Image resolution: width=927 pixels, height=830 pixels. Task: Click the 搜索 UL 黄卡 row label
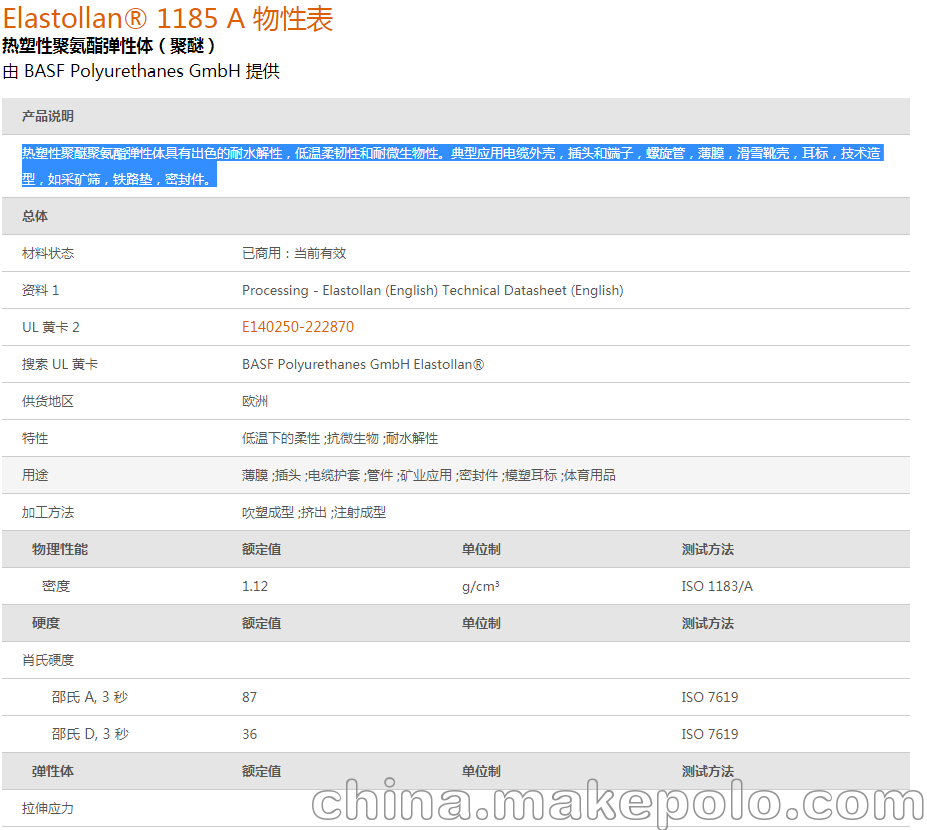(60, 364)
